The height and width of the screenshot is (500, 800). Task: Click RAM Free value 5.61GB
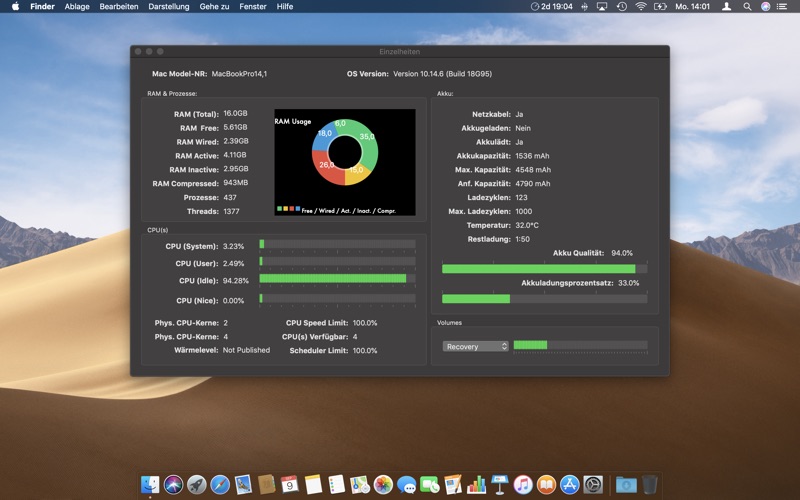pyautogui.click(x=235, y=127)
